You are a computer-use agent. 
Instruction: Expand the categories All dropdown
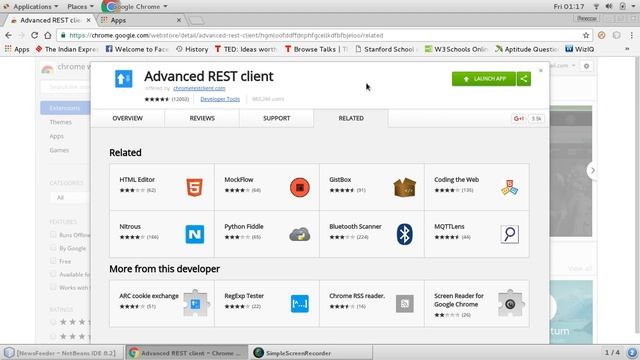coord(70,198)
